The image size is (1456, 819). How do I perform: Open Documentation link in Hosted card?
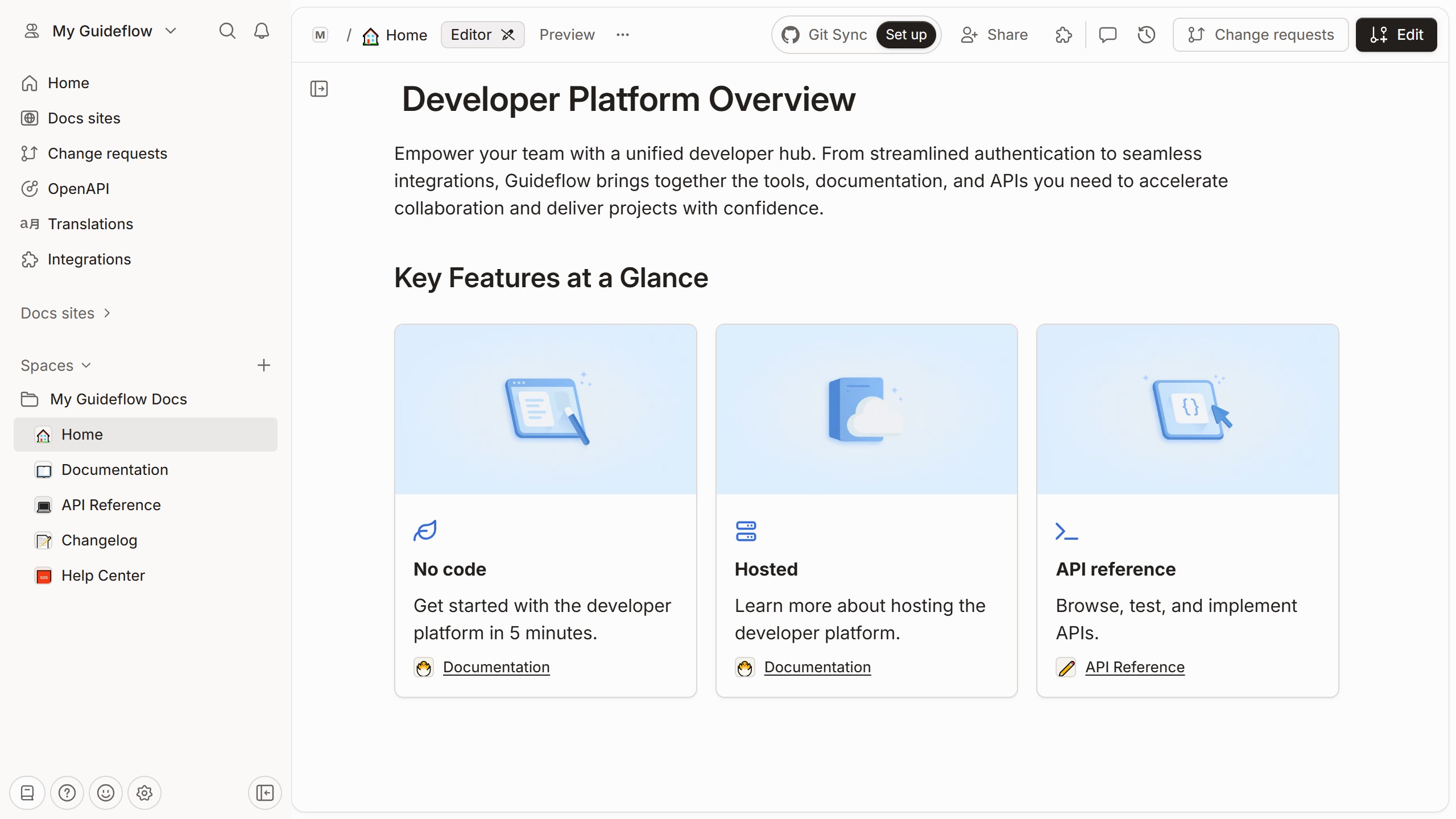click(x=817, y=667)
